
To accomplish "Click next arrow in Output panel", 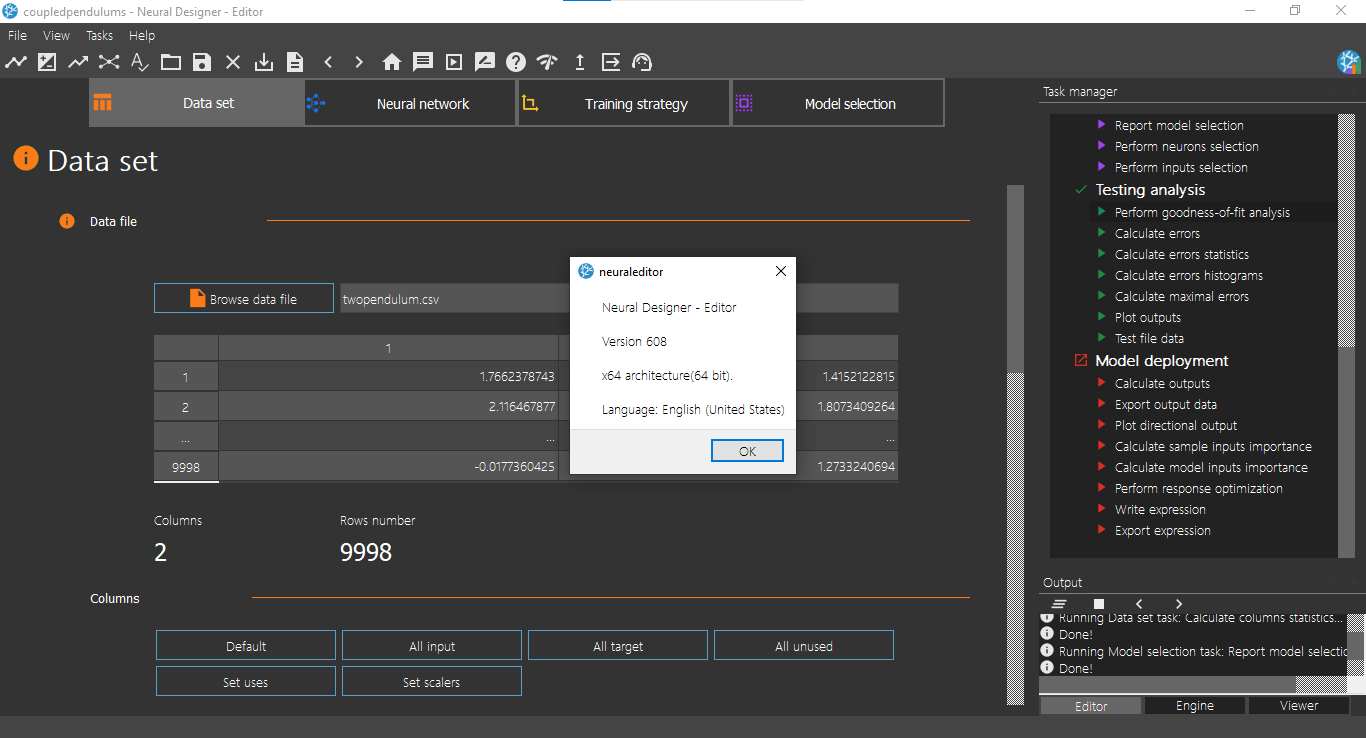I will click(1179, 604).
